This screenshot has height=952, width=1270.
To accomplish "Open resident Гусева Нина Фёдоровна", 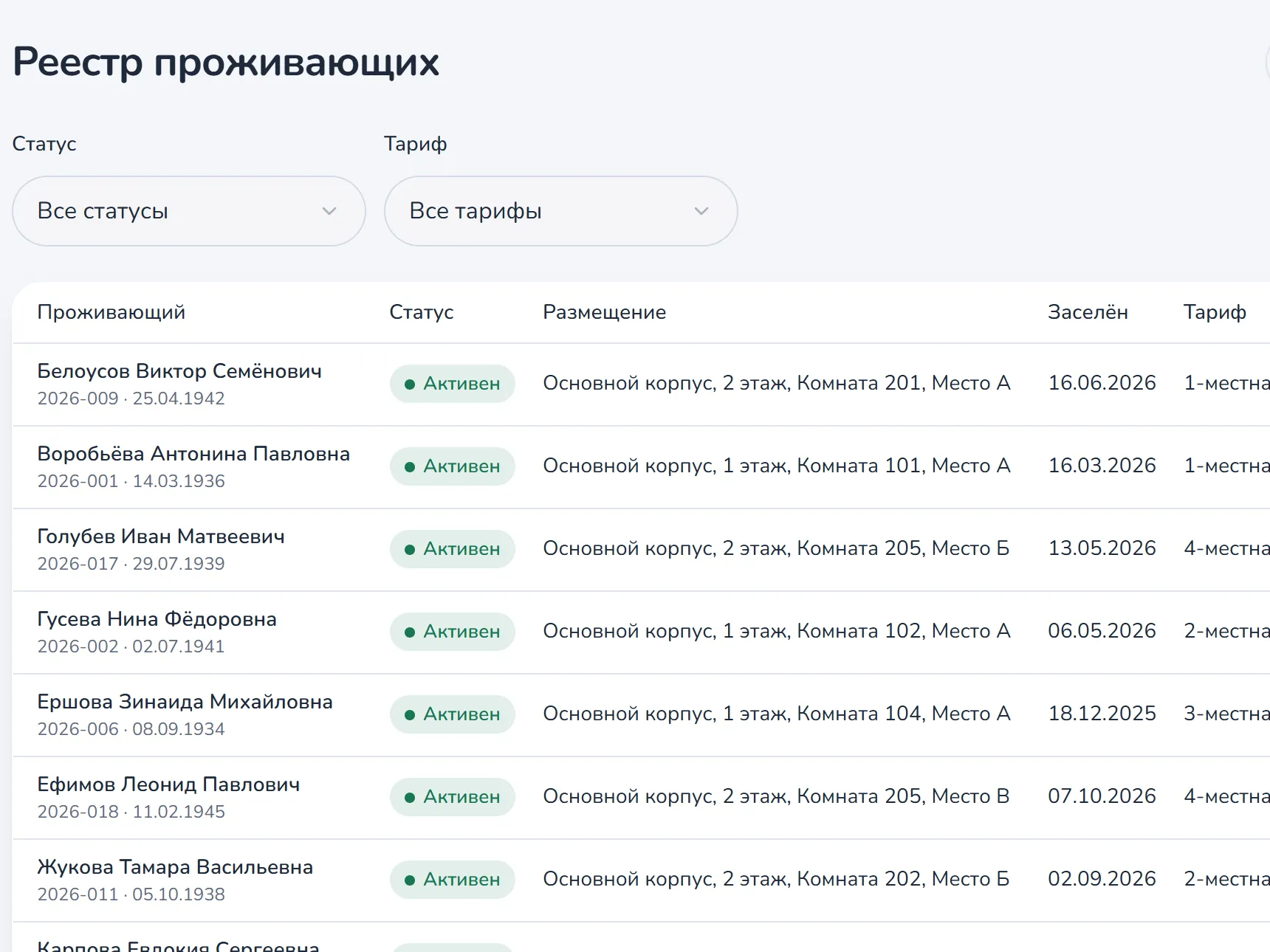I will click(157, 619).
